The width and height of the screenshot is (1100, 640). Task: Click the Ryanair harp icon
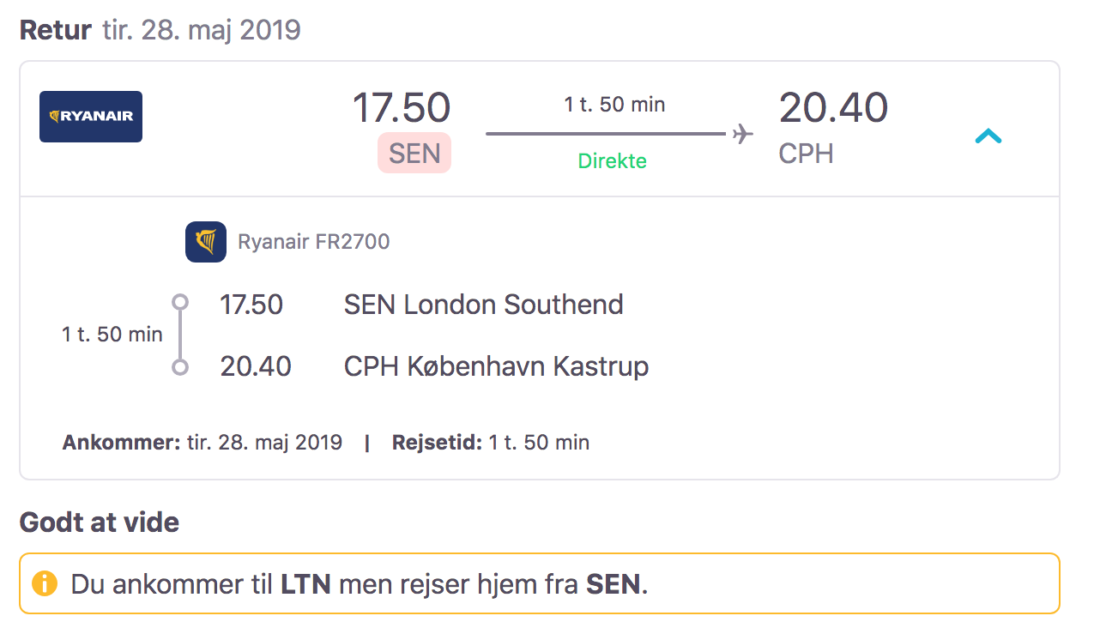(206, 242)
